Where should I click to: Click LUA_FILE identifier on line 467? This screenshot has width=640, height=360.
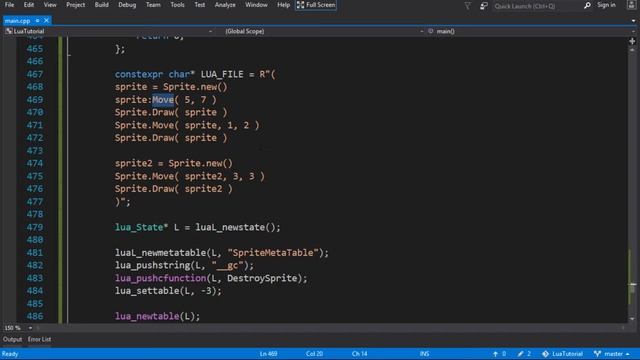tap(222, 74)
